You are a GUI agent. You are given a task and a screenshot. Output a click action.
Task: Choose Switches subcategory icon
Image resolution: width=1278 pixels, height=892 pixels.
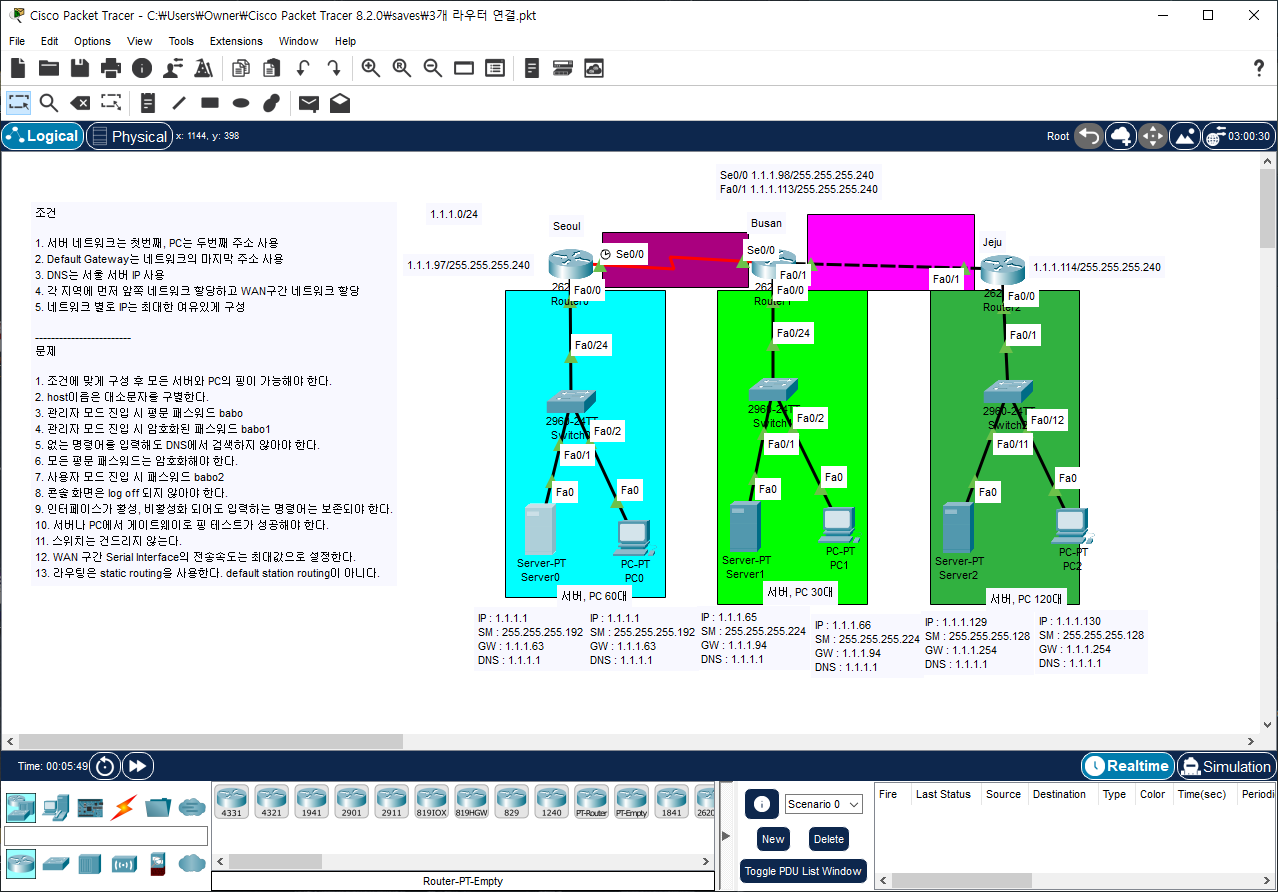[x=56, y=863]
